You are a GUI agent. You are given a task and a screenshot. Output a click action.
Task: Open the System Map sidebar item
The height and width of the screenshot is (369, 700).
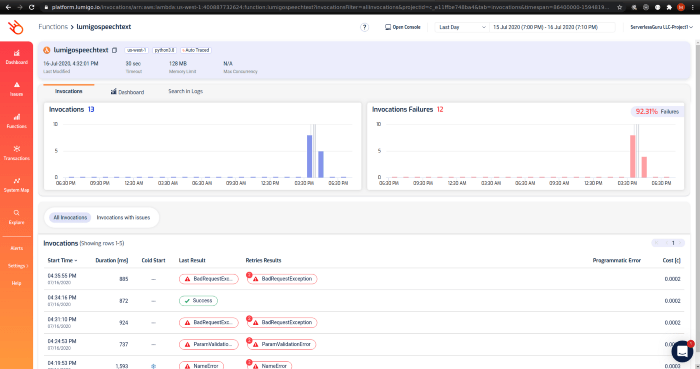click(x=17, y=185)
